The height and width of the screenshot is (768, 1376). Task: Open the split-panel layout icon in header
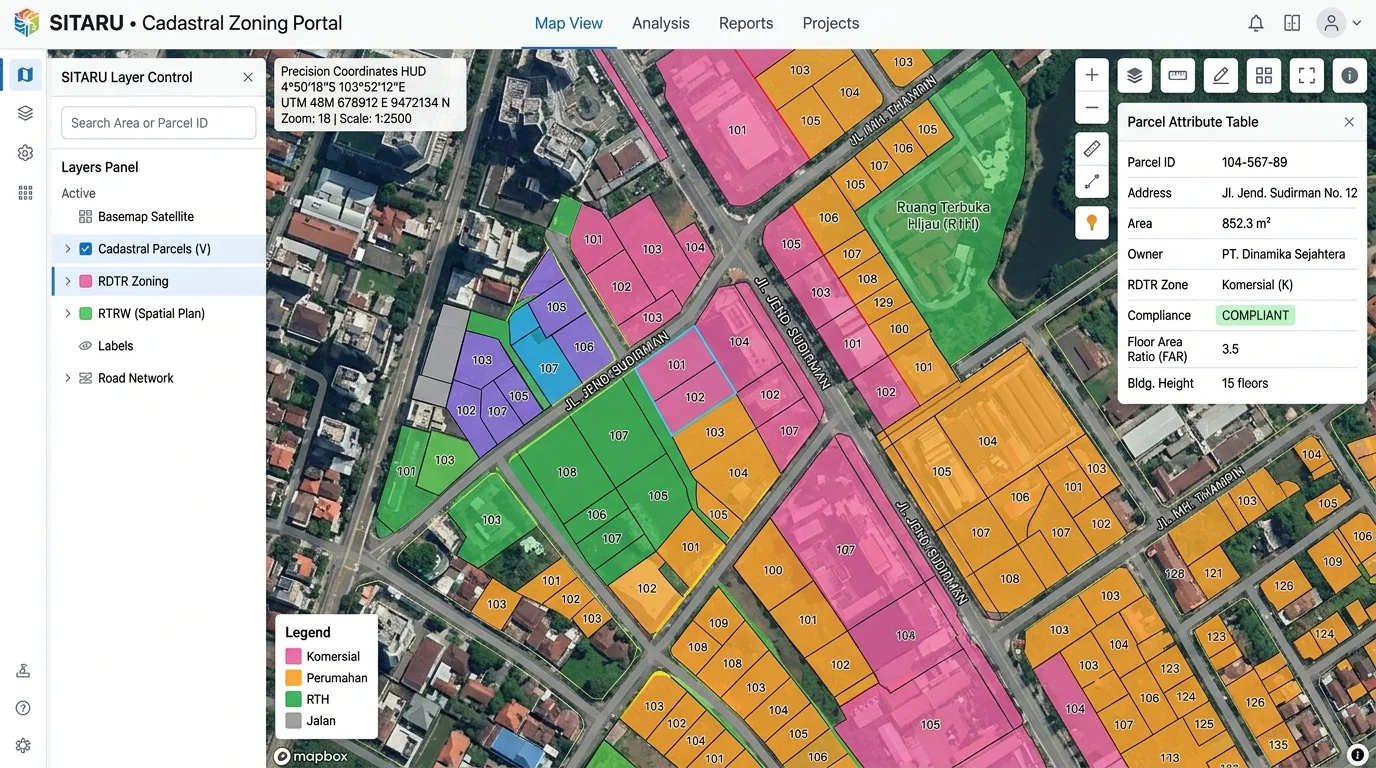[x=1292, y=23]
